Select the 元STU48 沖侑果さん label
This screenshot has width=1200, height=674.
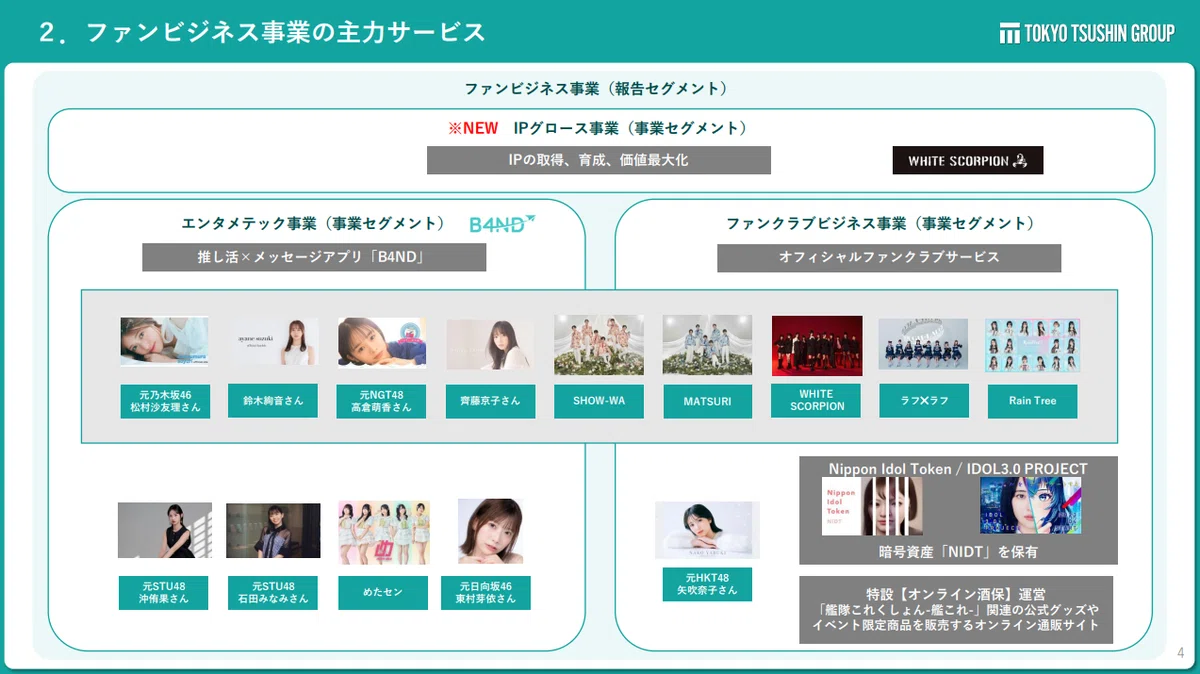(x=163, y=592)
